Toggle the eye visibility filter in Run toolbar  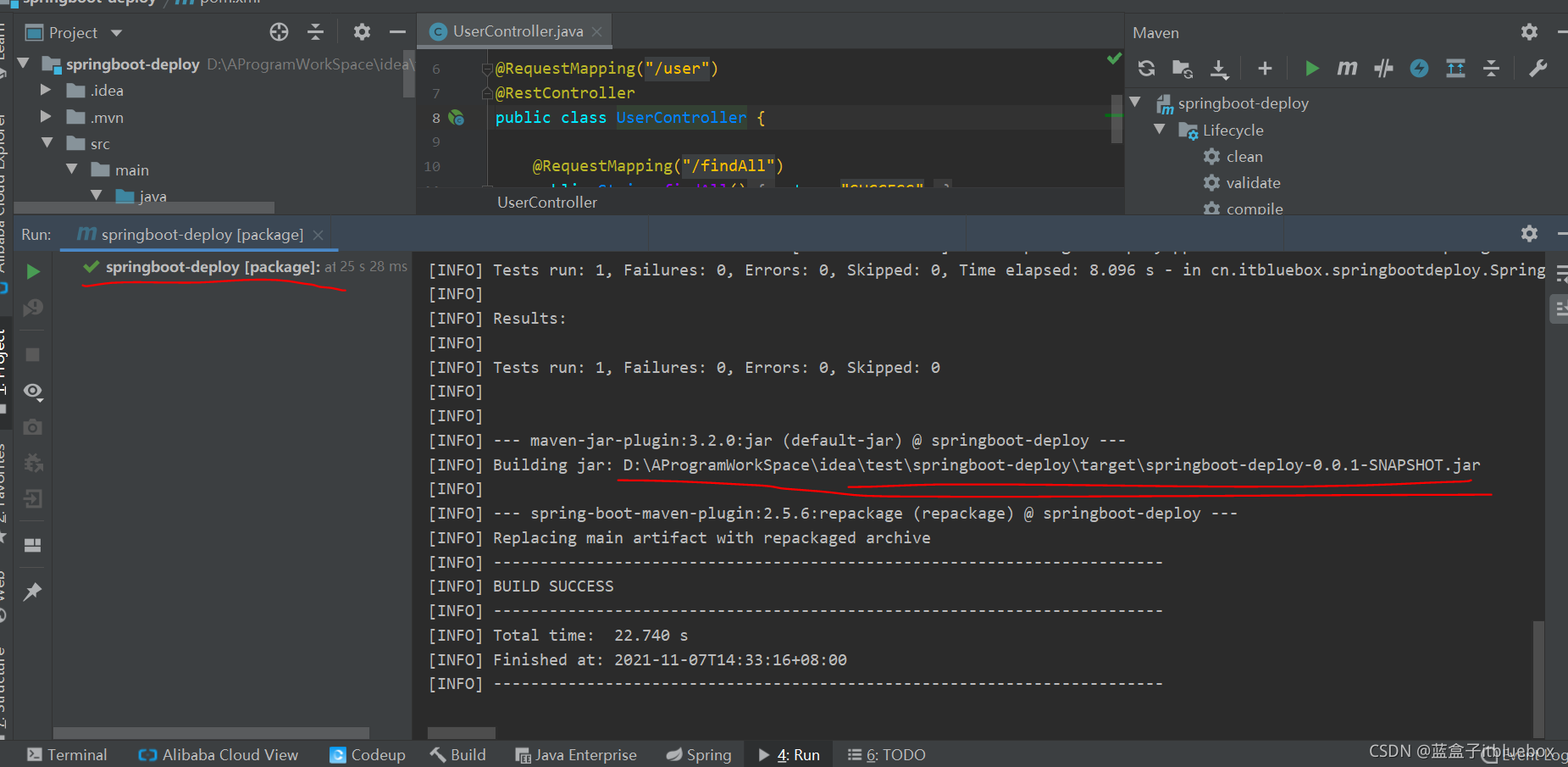click(x=33, y=391)
